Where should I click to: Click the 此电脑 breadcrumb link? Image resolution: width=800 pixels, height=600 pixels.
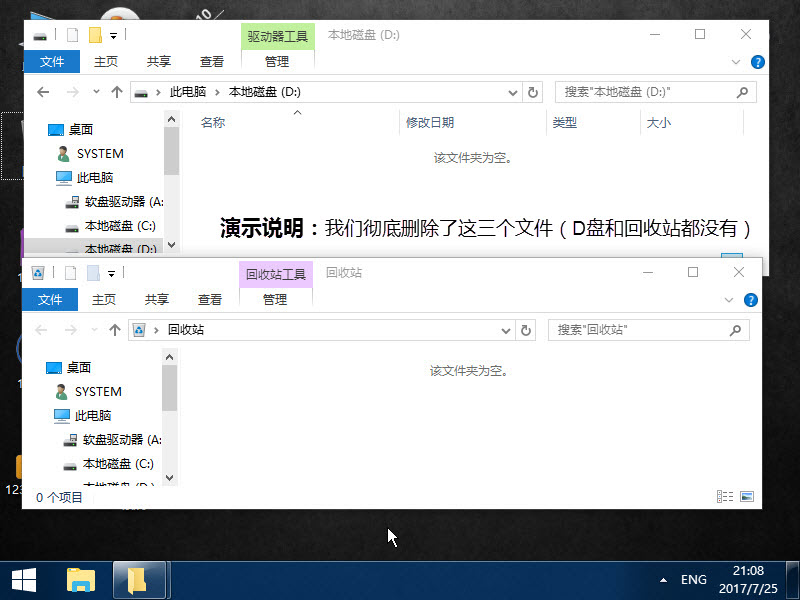click(x=189, y=92)
